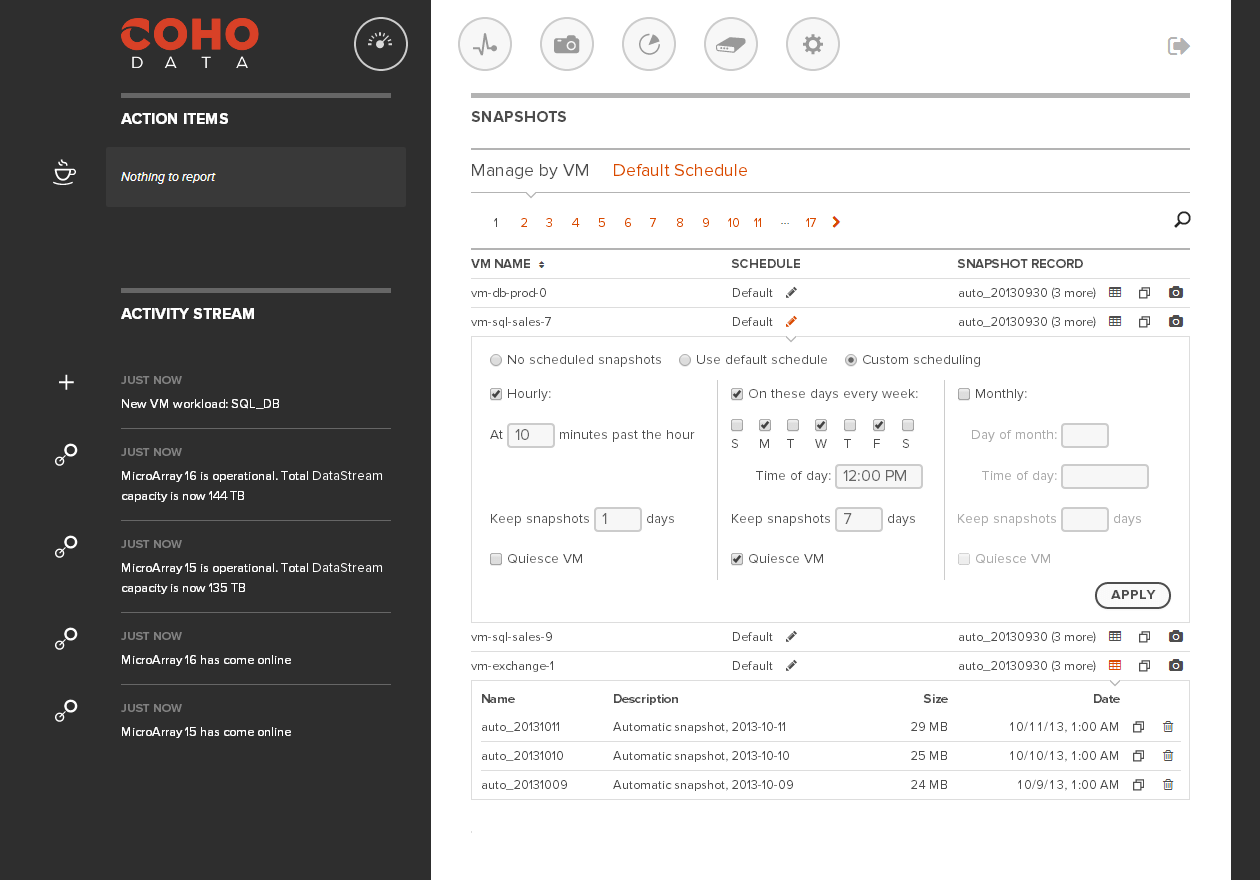The height and width of the screenshot is (880, 1260).
Task: Take snapshot of vm-db-prod-0 with camera icon
Action: coord(1176,293)
